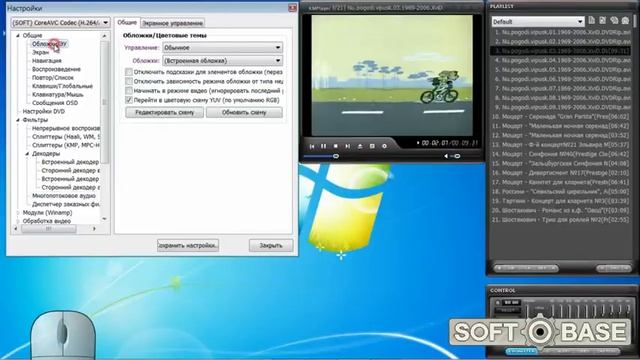This screenshot has width=640, height=360.
Task: Select playlist item 10 Моцарт Серенада 'Gran Partita'
Action: (x=560, y=117)
